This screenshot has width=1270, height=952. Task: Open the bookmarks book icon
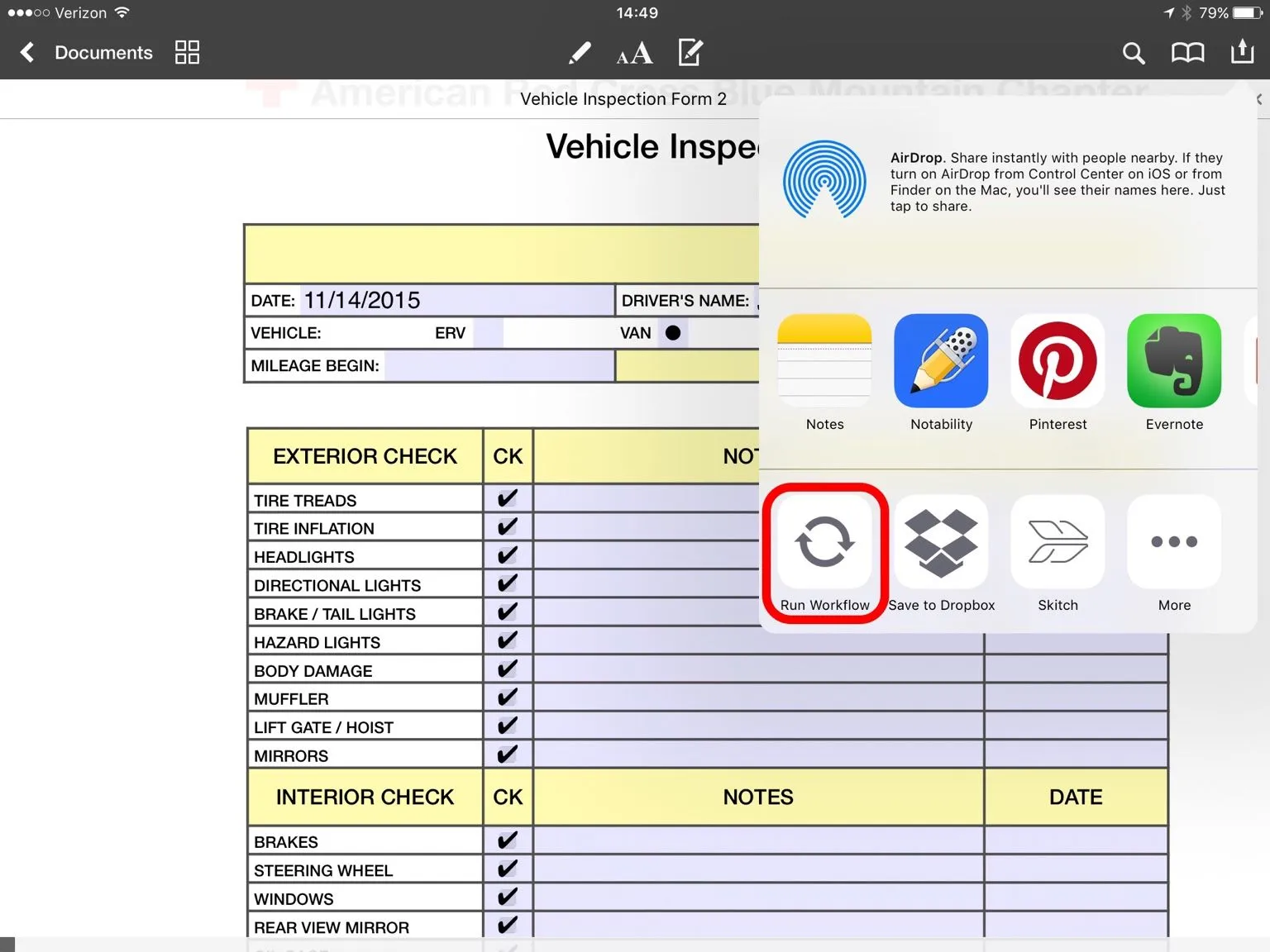click(1187, 54)
